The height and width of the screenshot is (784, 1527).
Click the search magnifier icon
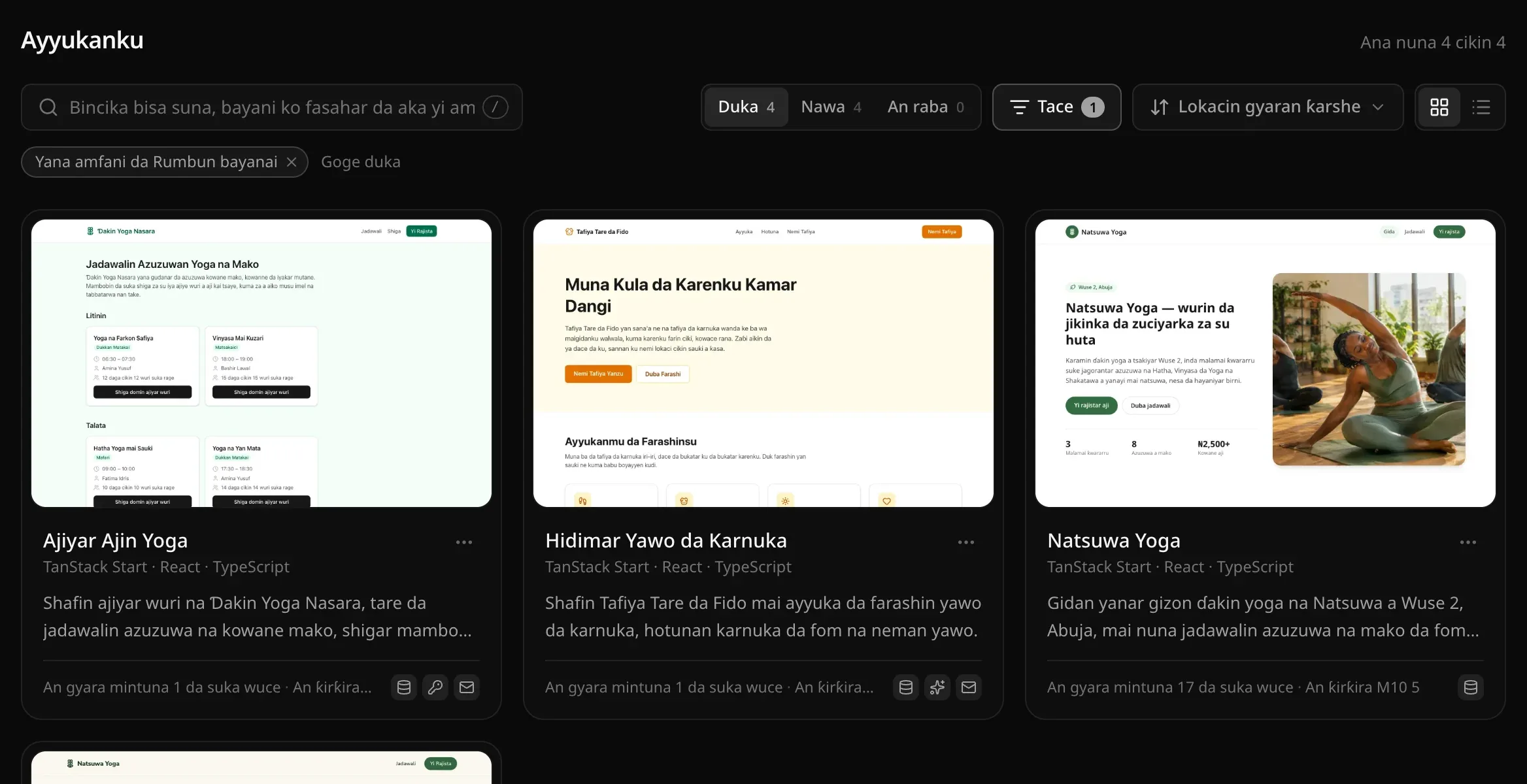click(48, 107)
